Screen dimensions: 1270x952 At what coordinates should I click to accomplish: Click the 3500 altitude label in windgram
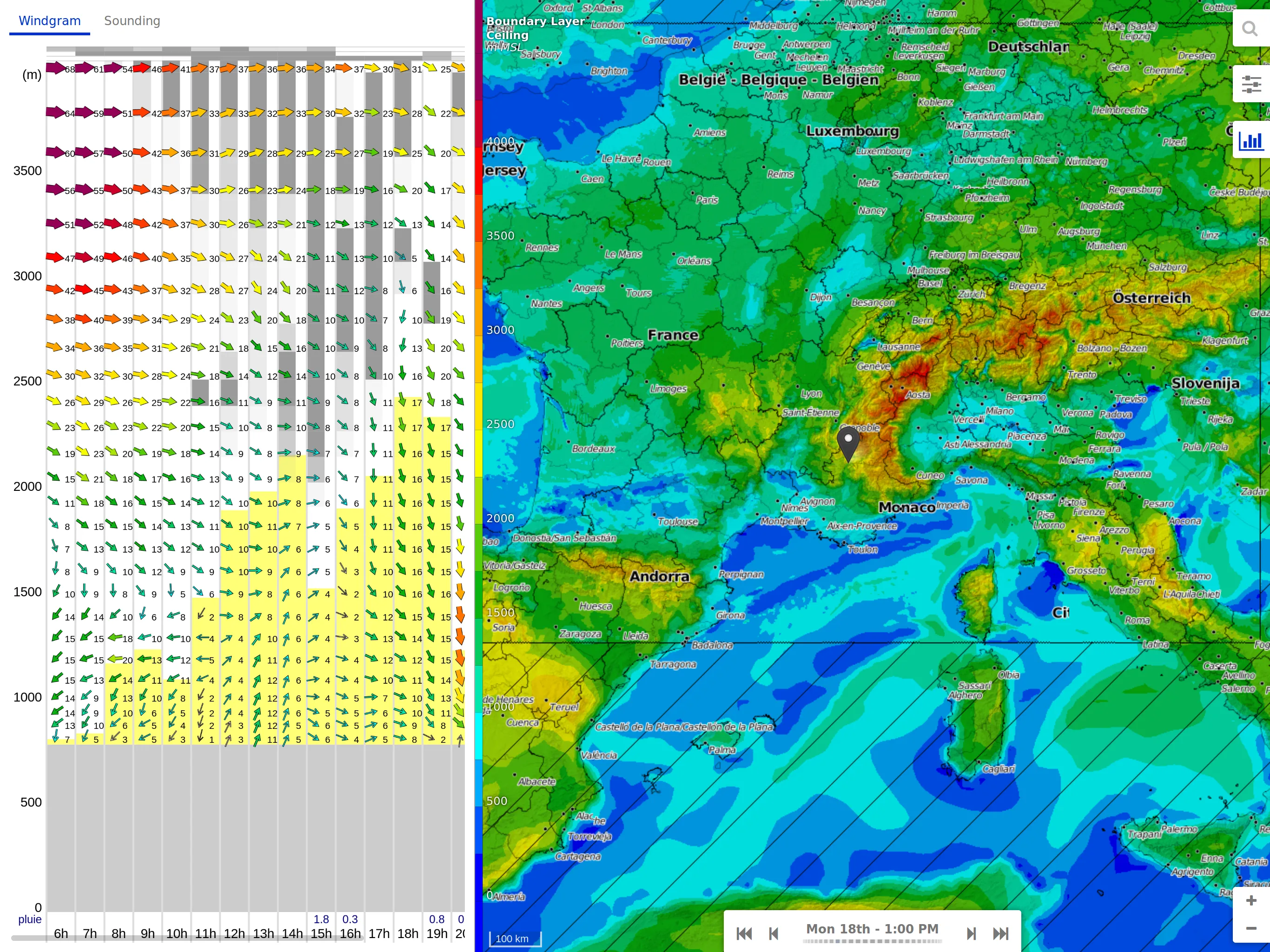[27, 171]
